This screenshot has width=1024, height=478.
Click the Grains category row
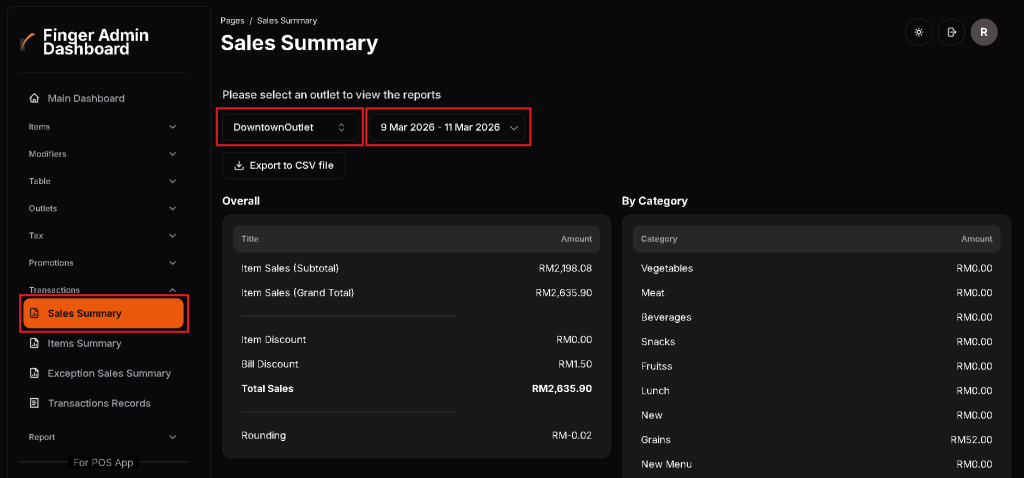coord(815,440)
